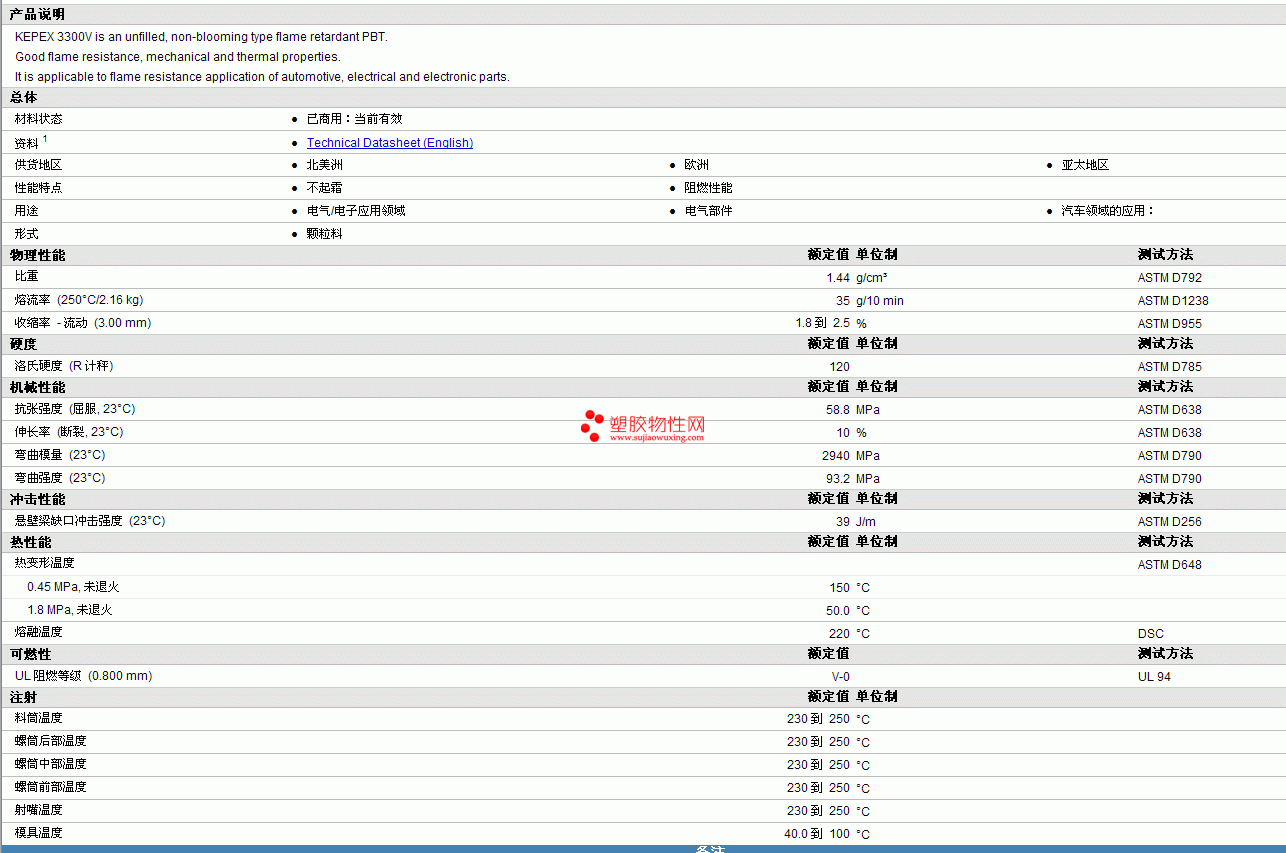The image size is (1286, 853).
Task: Click the 伸长率 (断裂, 23°C) row label
Action: pos(69,432)
